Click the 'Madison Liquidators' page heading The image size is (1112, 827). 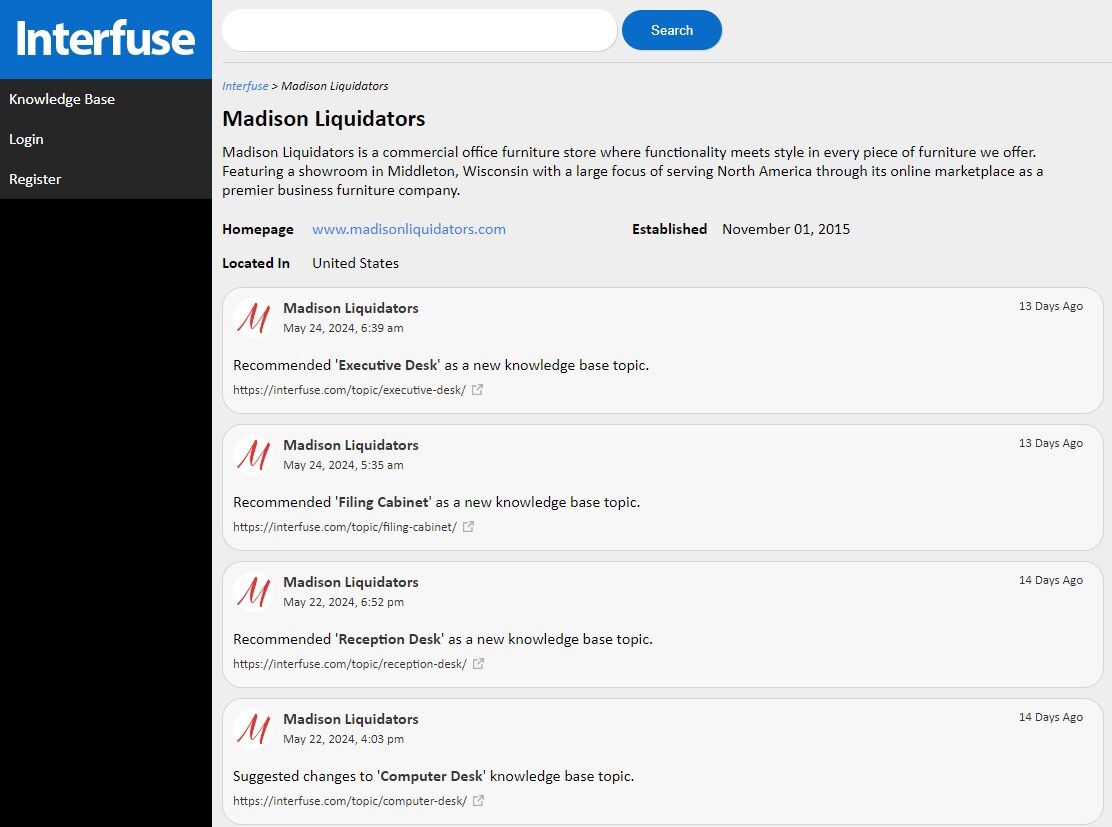click(323, 118)
